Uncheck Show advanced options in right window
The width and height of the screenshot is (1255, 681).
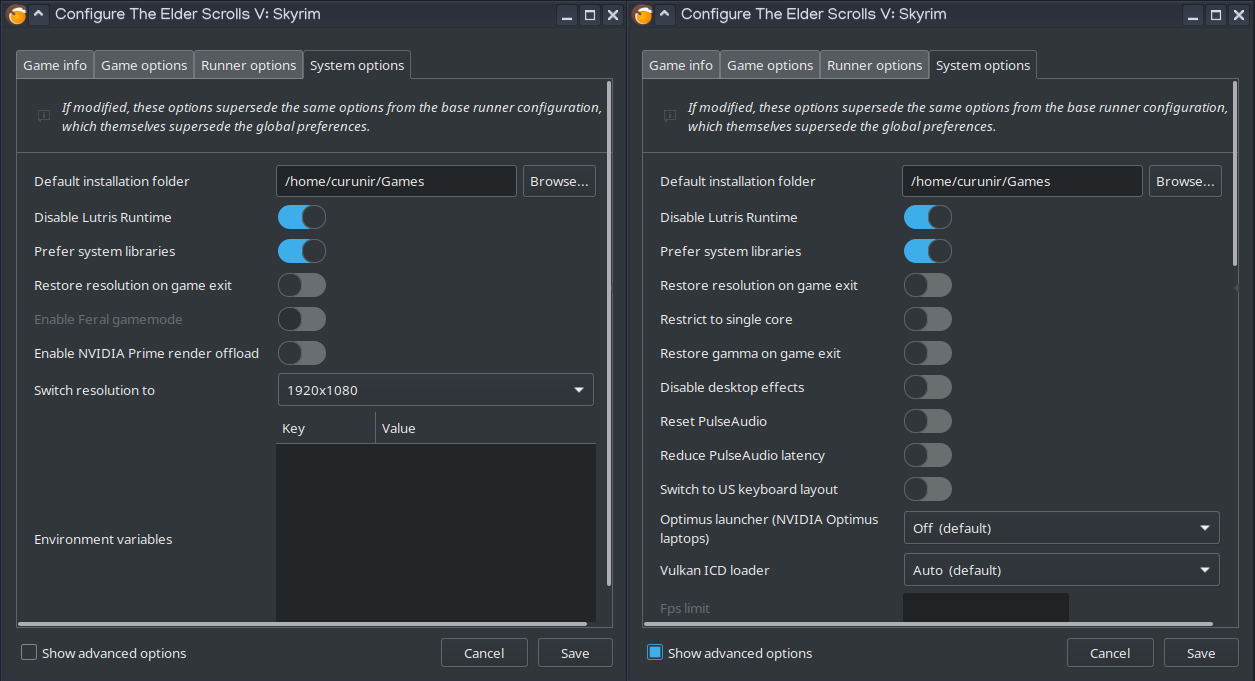(x=655, y=652)
